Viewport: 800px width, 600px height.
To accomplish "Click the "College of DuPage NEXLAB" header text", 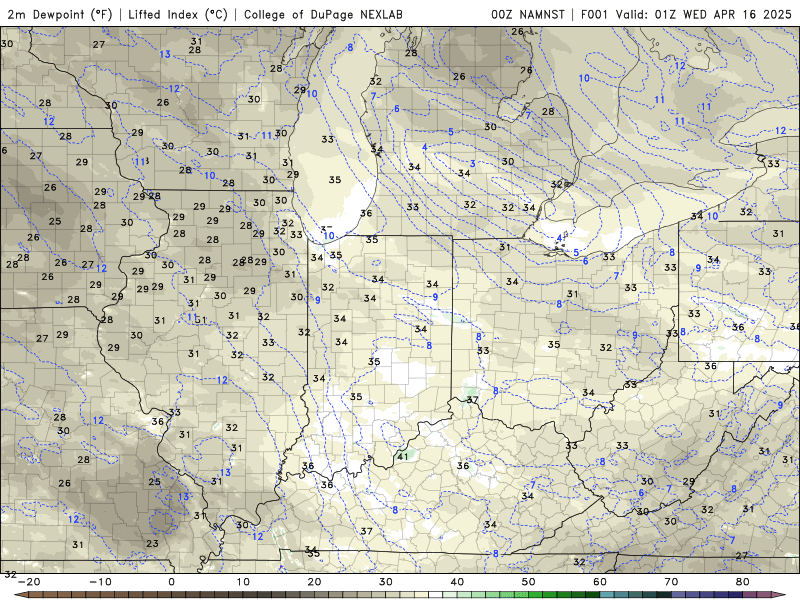I will pyautogui.click(x=323, y=15).
